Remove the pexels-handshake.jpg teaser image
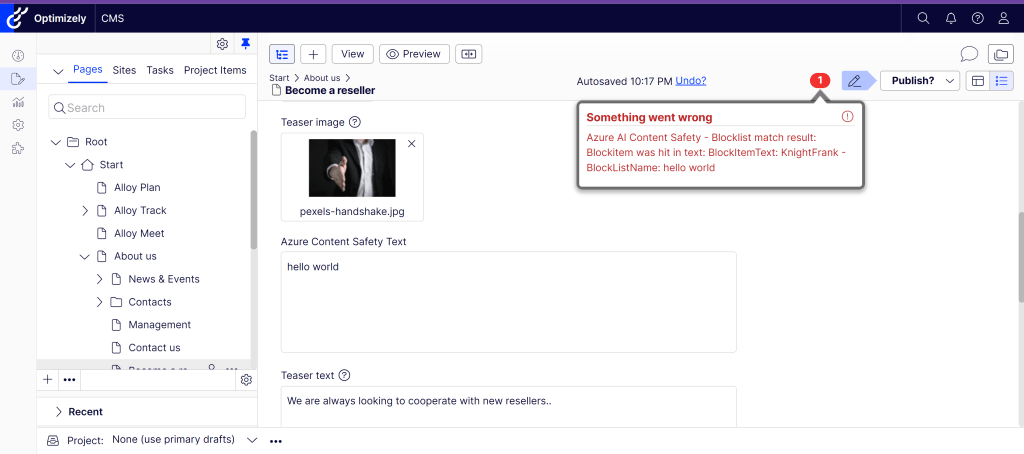Viewport: 1024px width, 454px height. [412, 144]
